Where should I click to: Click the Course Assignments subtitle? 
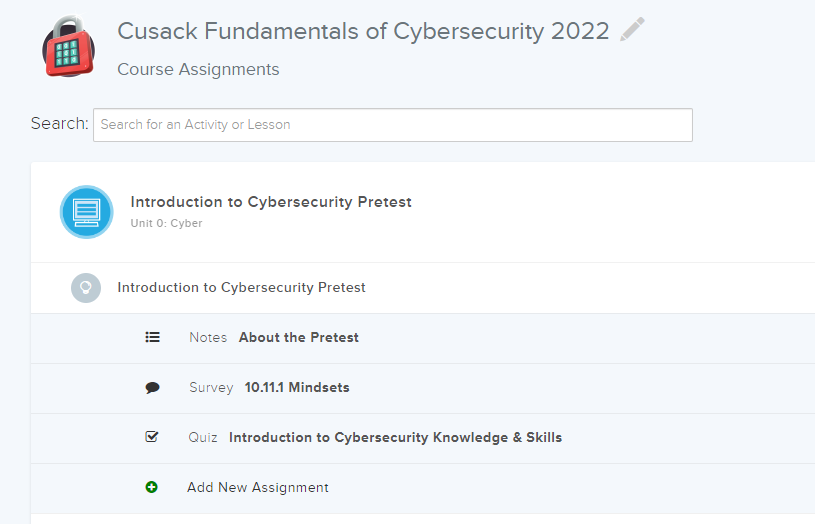click(198, 70)
